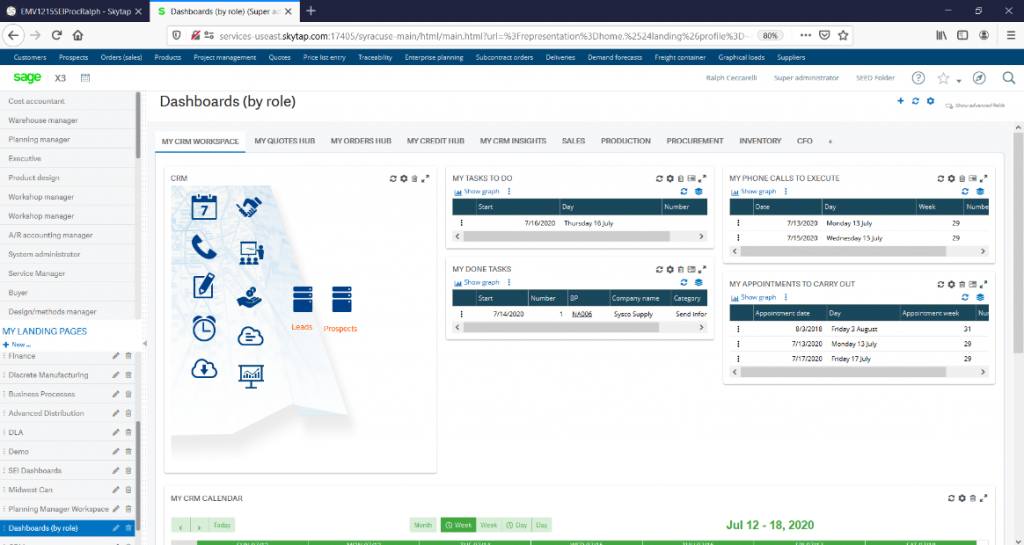The height and width of the screenshot is (545, 1024).
Task: Expand the My Done Tasks widget fullscreen
Action: pos(702,269)
